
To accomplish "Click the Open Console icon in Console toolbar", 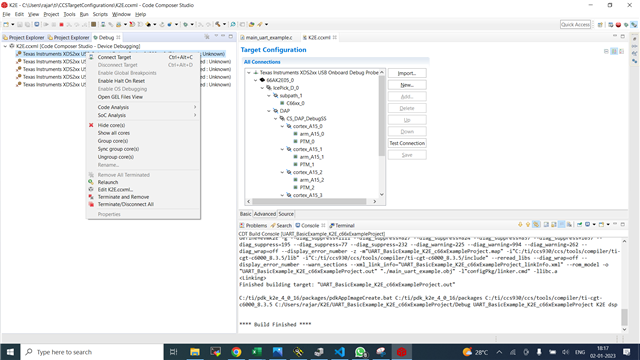I will (602, 224).
